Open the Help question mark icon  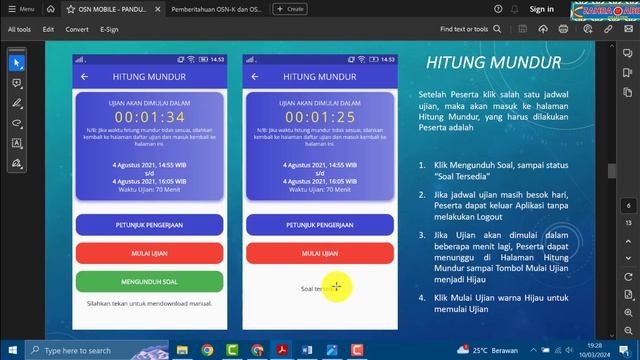tap(498, 9)
